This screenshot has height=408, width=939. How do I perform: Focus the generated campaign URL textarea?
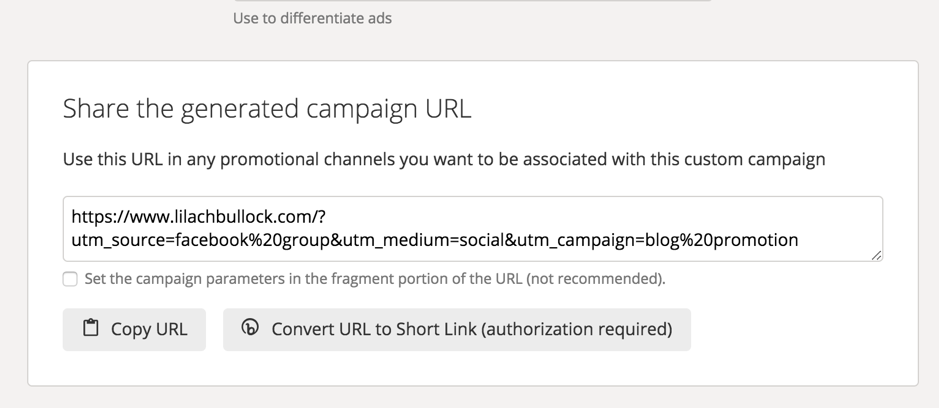472,229
